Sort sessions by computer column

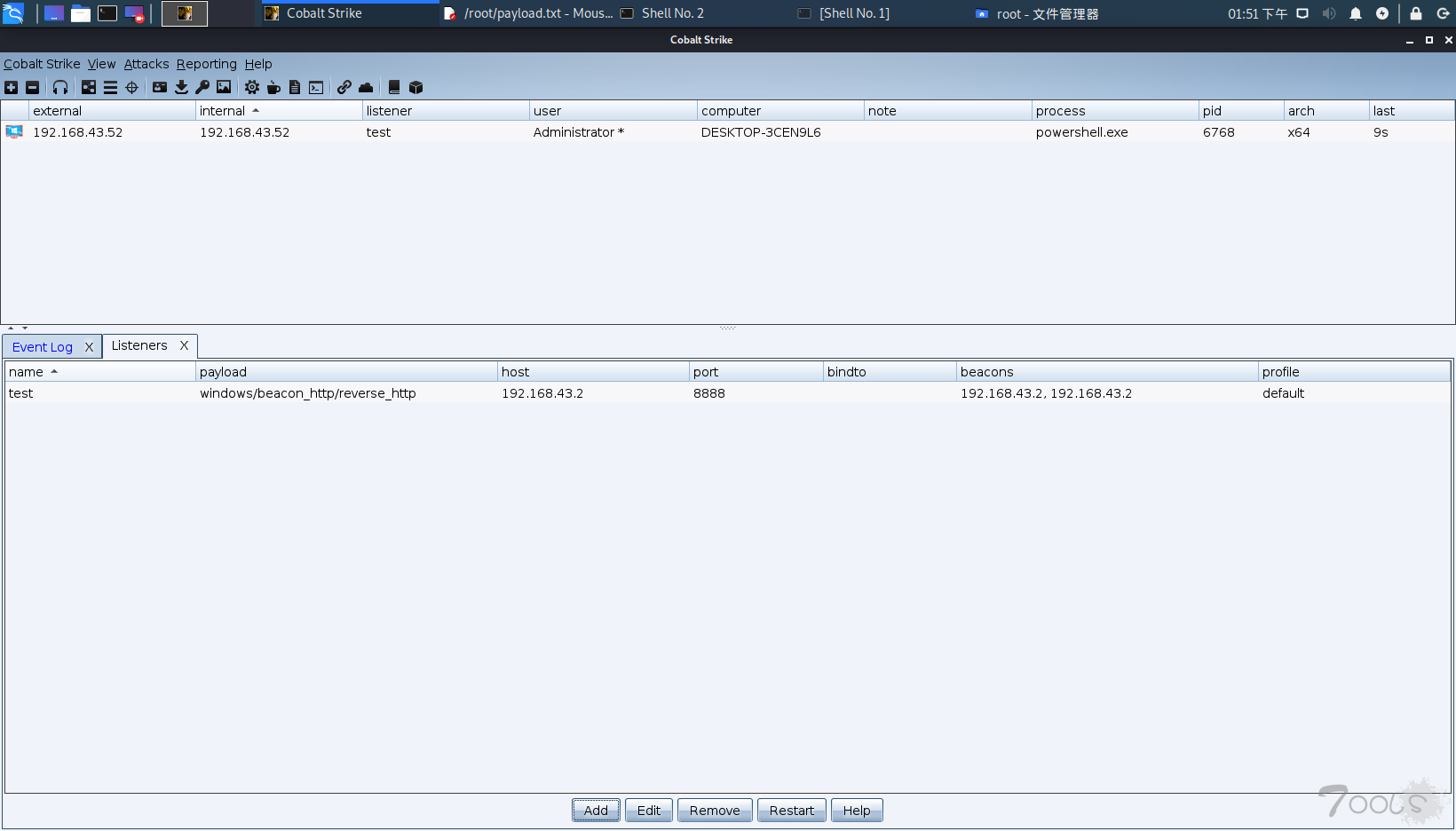coord(780,111)
